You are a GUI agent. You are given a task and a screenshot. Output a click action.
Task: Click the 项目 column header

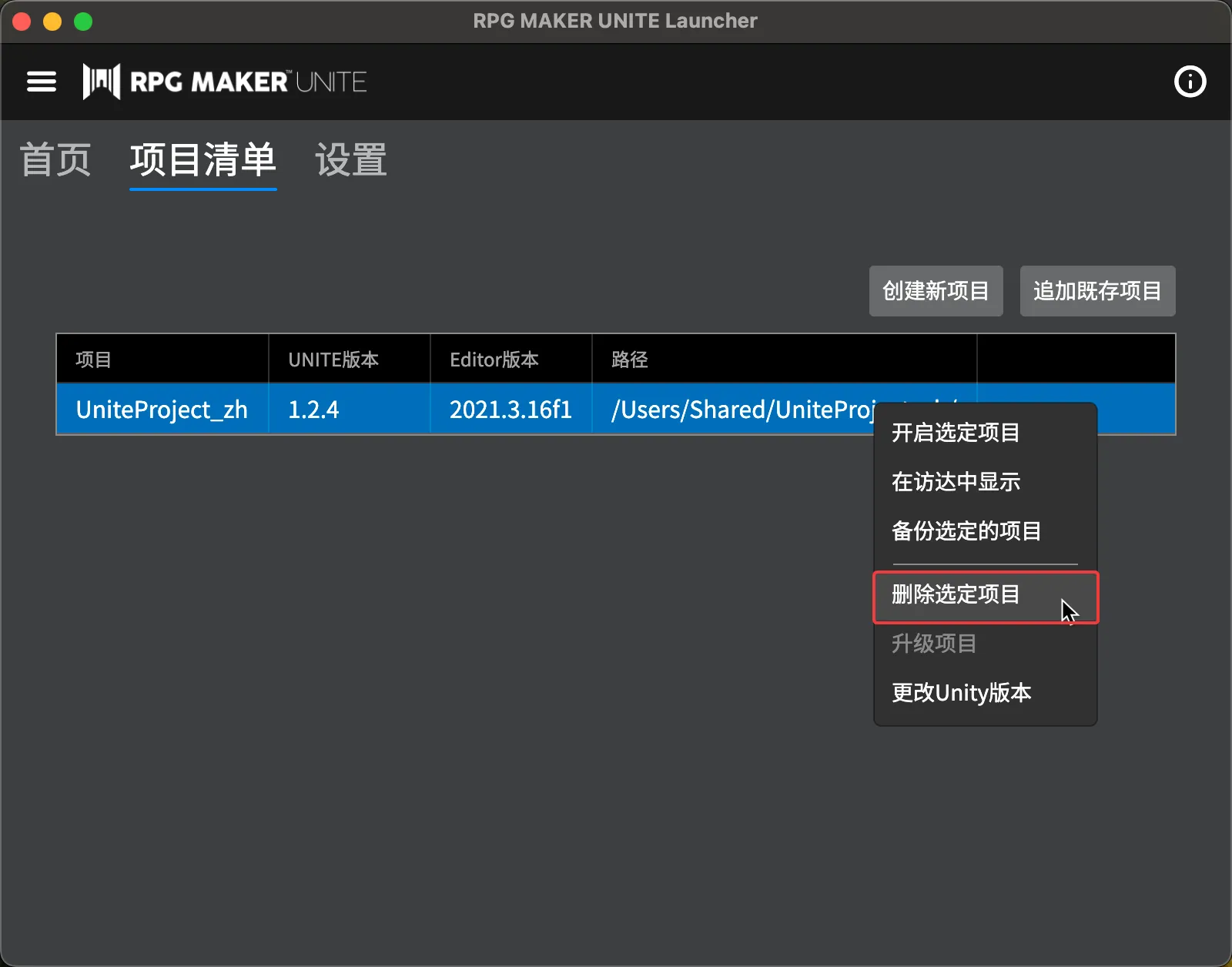(162, 359)
